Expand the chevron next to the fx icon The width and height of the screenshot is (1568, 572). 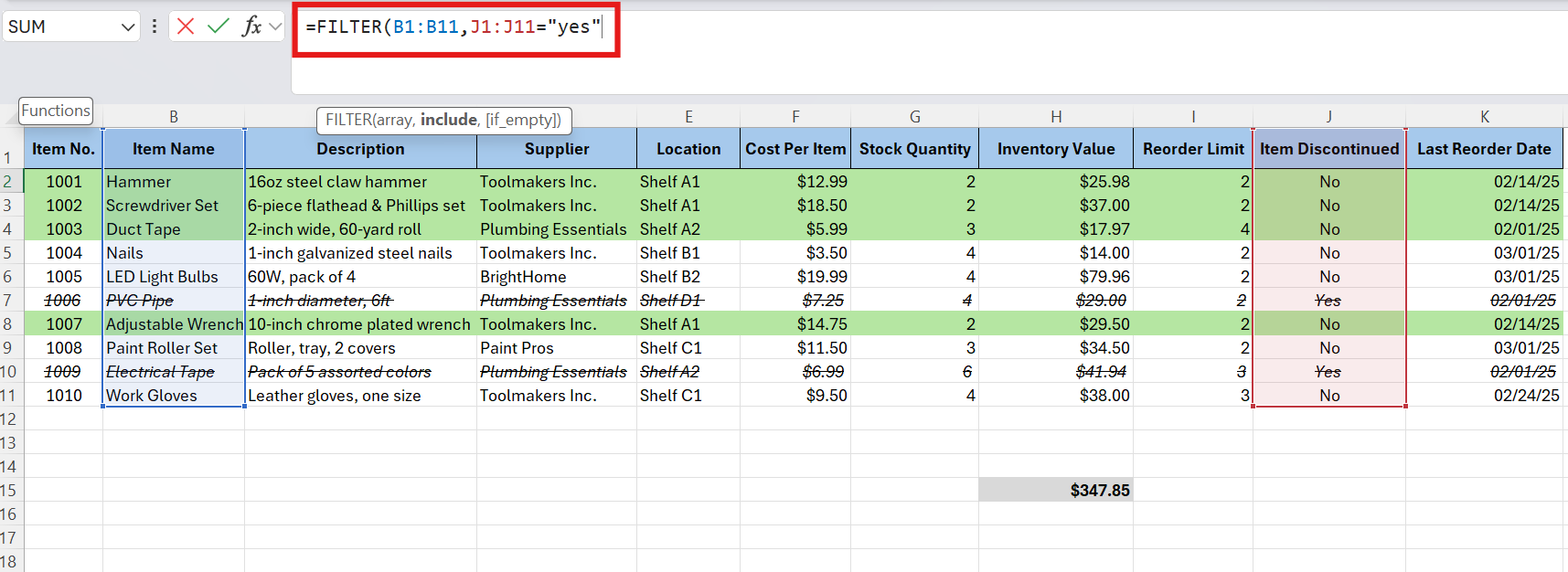click(x=275, y=26)
